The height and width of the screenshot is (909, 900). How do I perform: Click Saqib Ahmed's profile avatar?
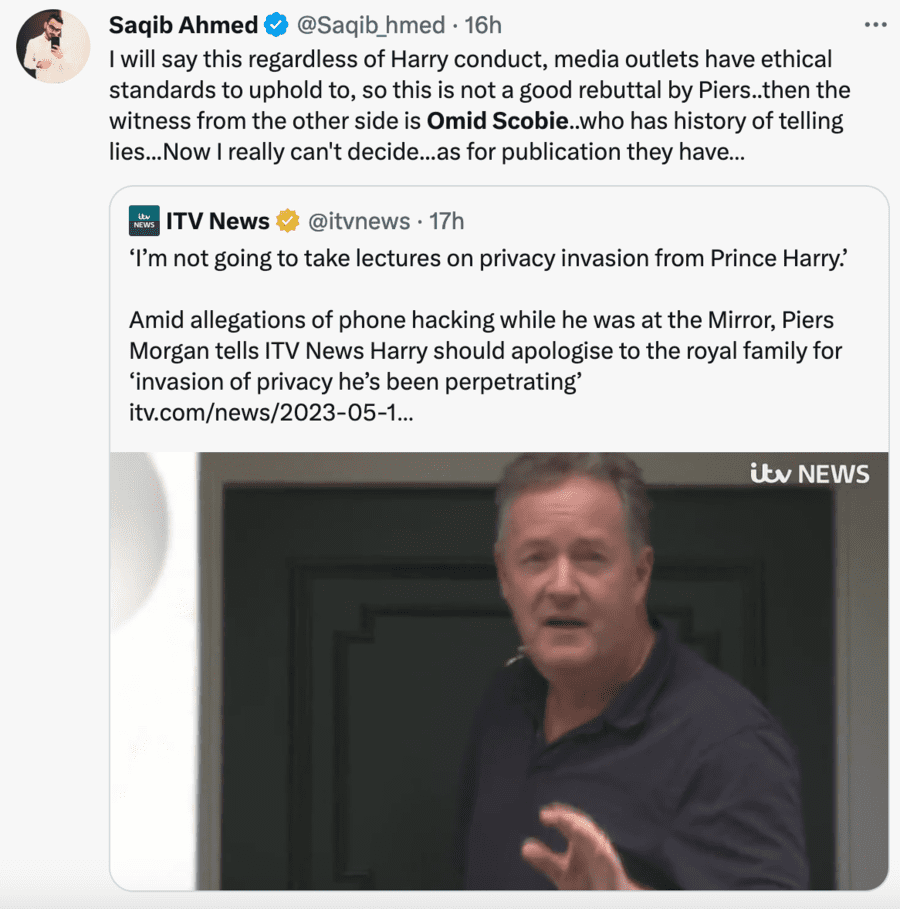tap(54, 46)
